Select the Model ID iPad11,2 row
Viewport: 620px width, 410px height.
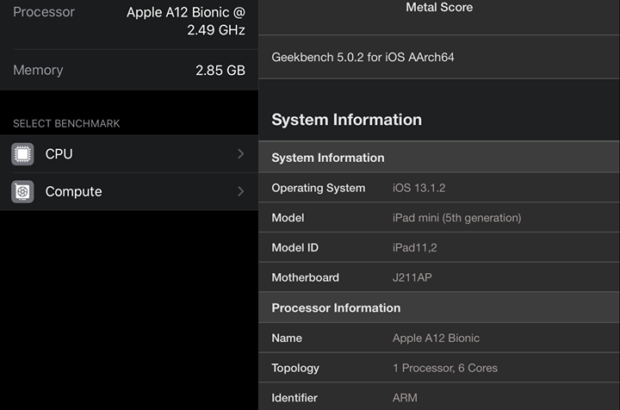(x=439, y=248)
